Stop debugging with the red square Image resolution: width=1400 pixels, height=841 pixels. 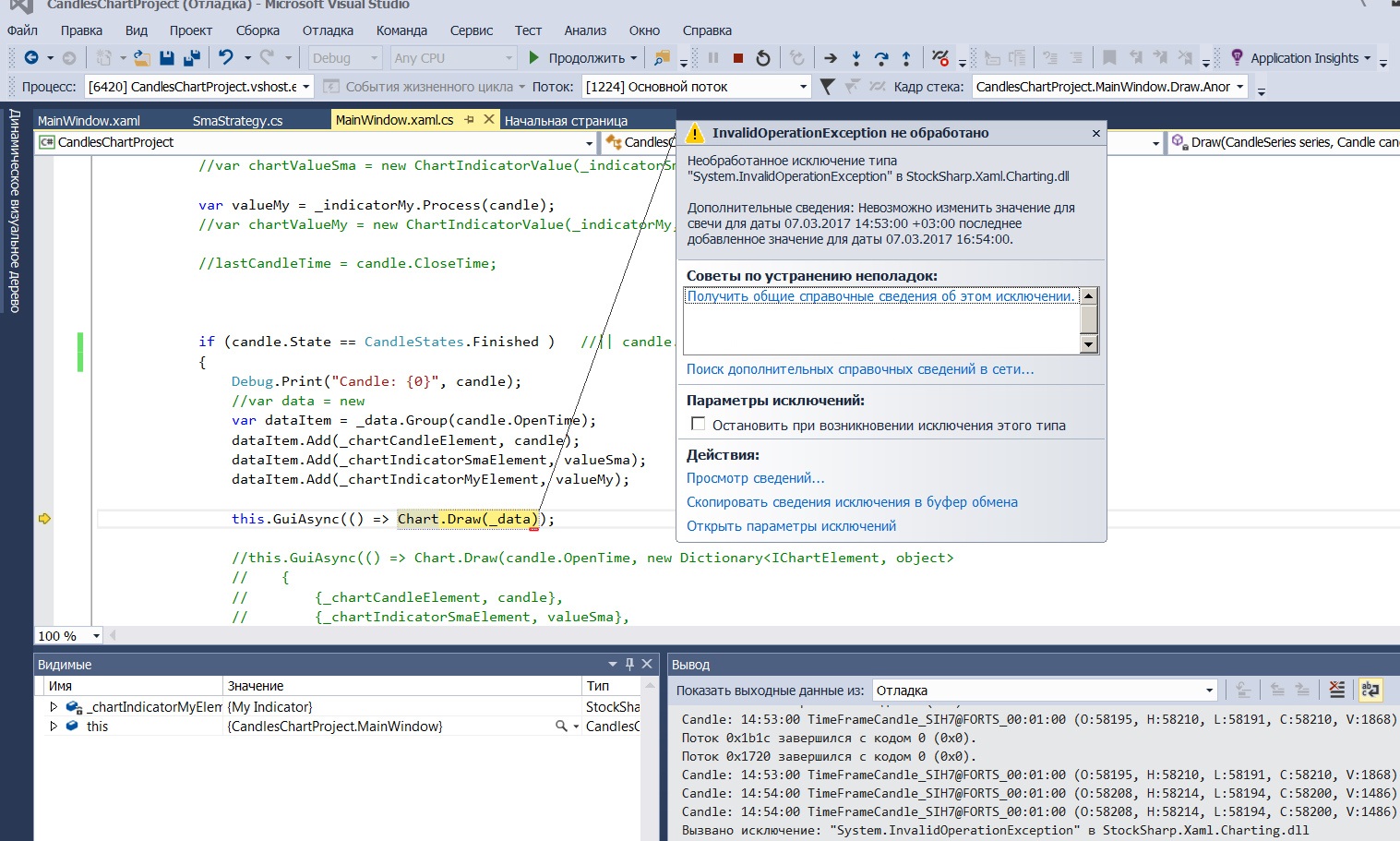click(738, 58)
